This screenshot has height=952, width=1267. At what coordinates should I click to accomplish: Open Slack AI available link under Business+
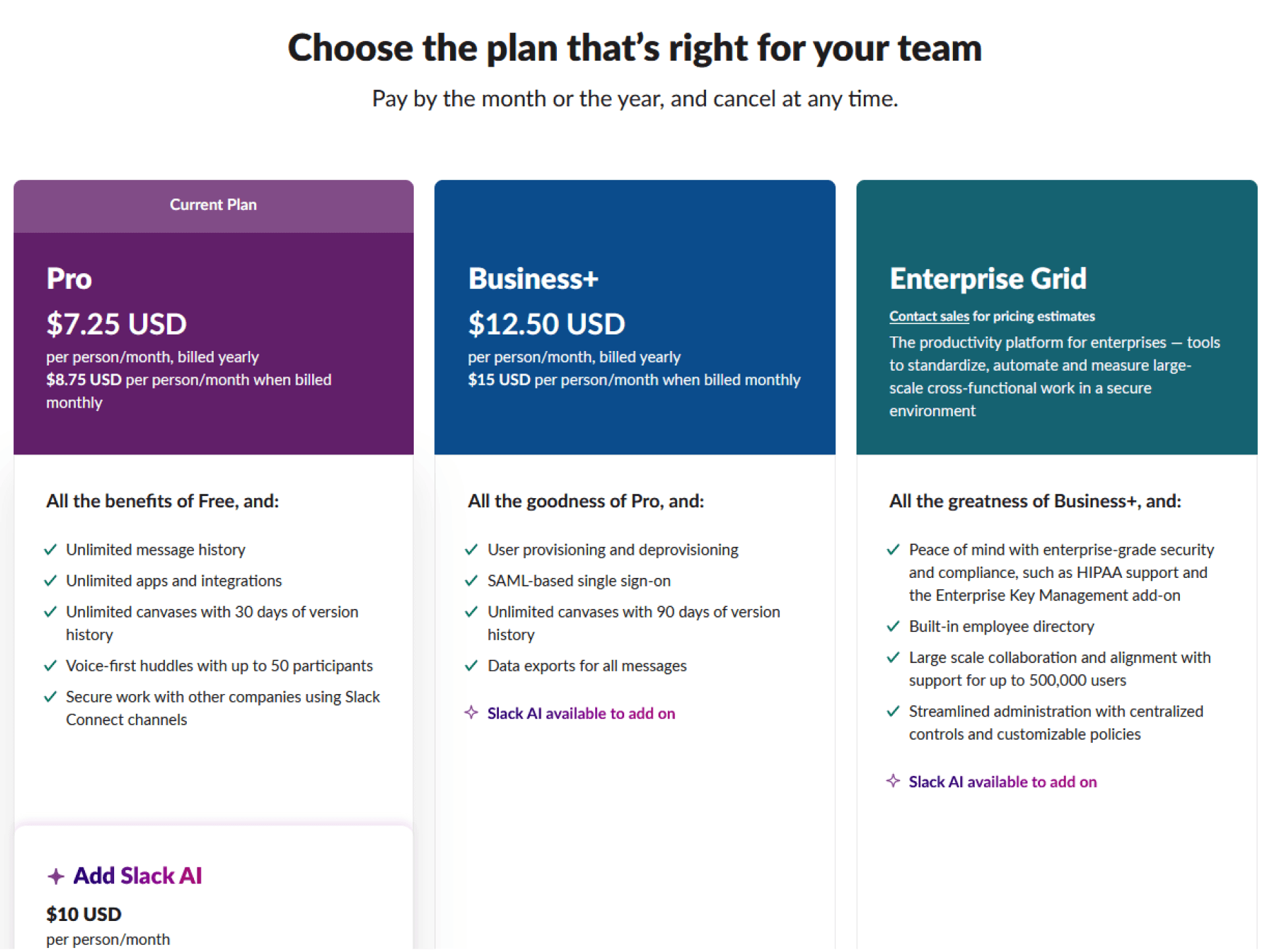click(581, 713)
